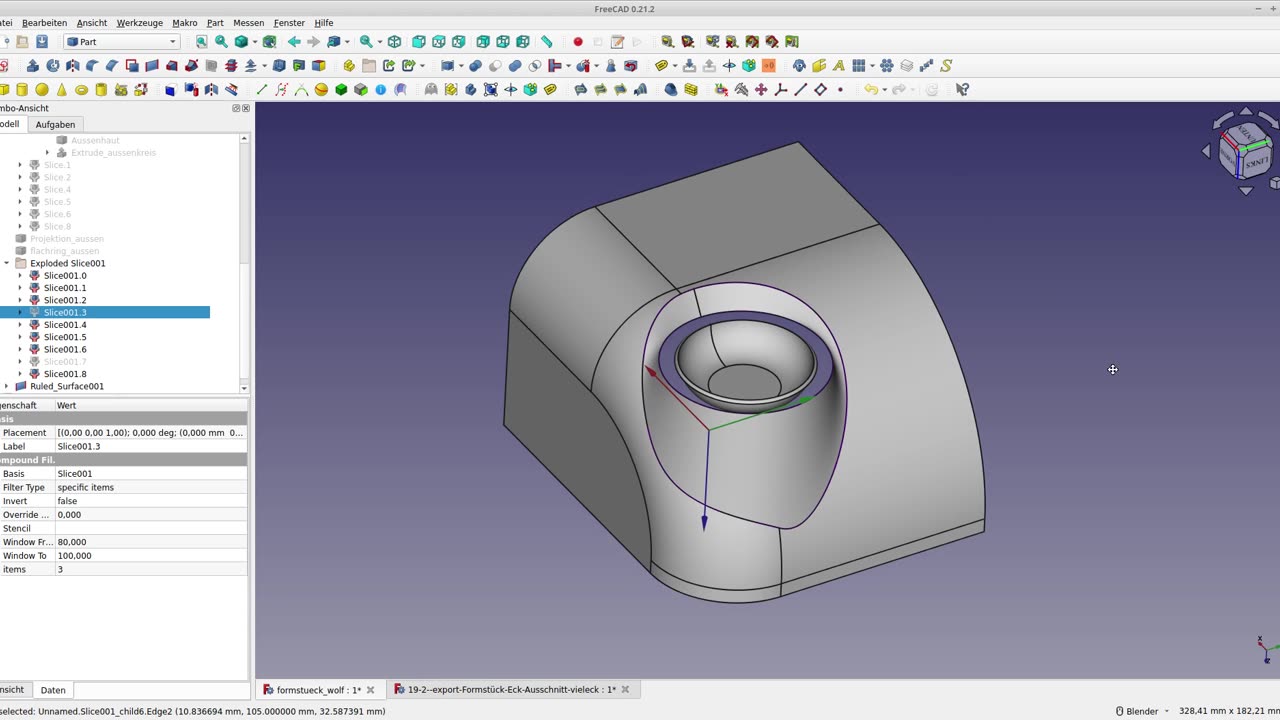Open the array grid tool dropdown arrow
This screenshot has height=720, width=1280.
tap(872, 66)
